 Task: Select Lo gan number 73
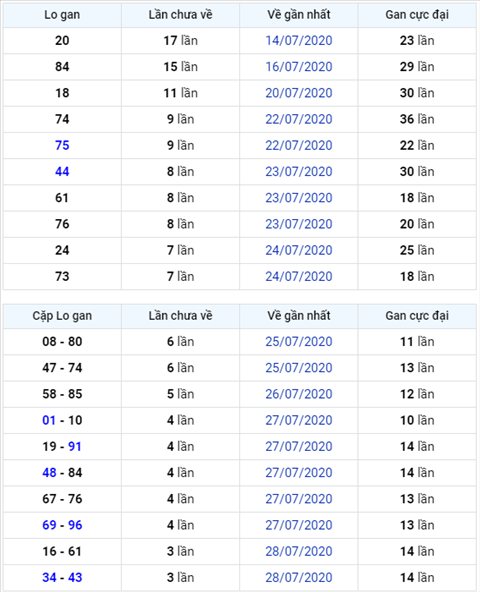(62, 276)
